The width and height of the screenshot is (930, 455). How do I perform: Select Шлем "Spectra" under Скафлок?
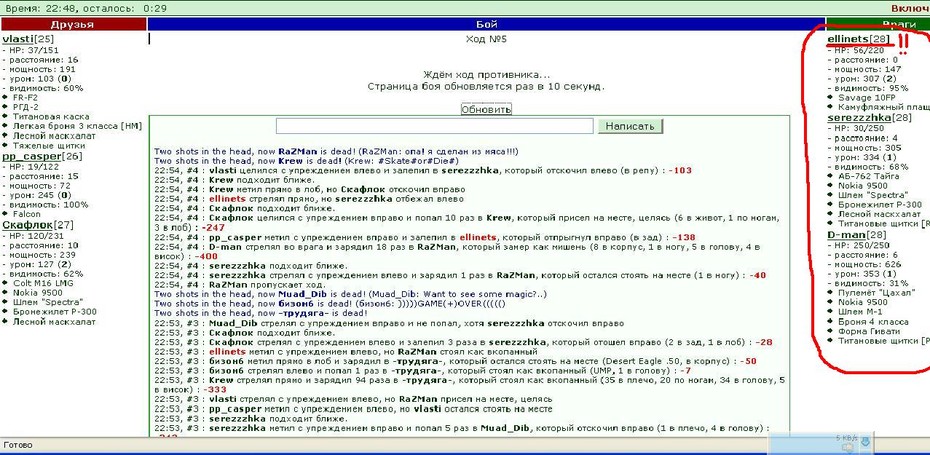(46, 302)
